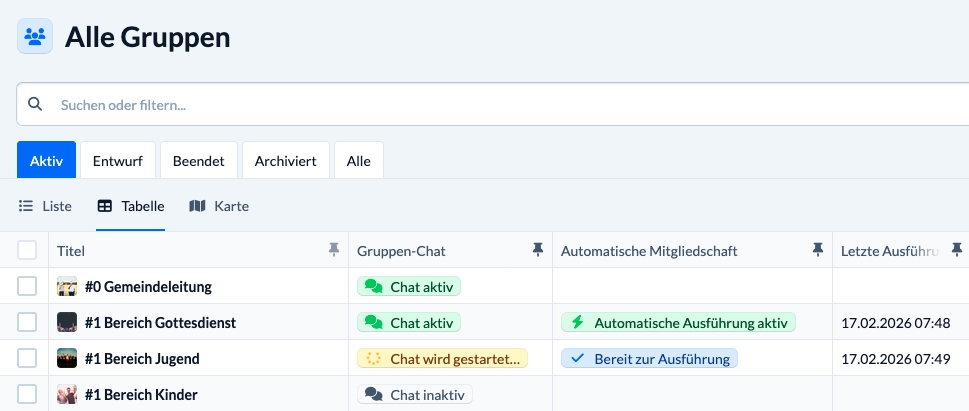Image resolution: width=969 pixels, height=411 pixels.
Task: Switch to the Entwurf tab
Action: 117,160
